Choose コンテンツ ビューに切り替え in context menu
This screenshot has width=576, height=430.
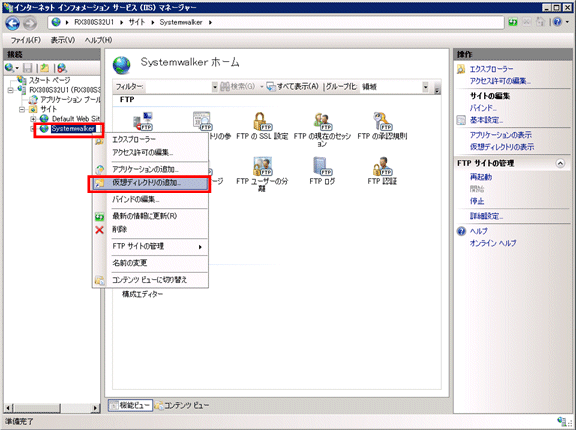click(150, 280)
